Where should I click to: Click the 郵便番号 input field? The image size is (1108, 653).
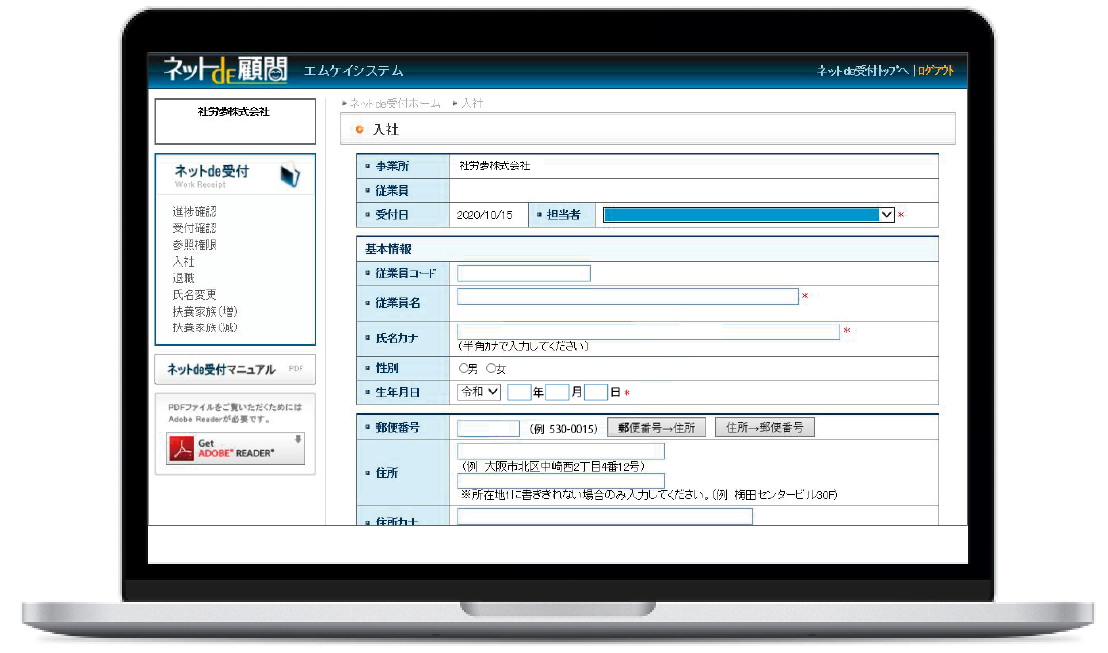coord(488,428)
